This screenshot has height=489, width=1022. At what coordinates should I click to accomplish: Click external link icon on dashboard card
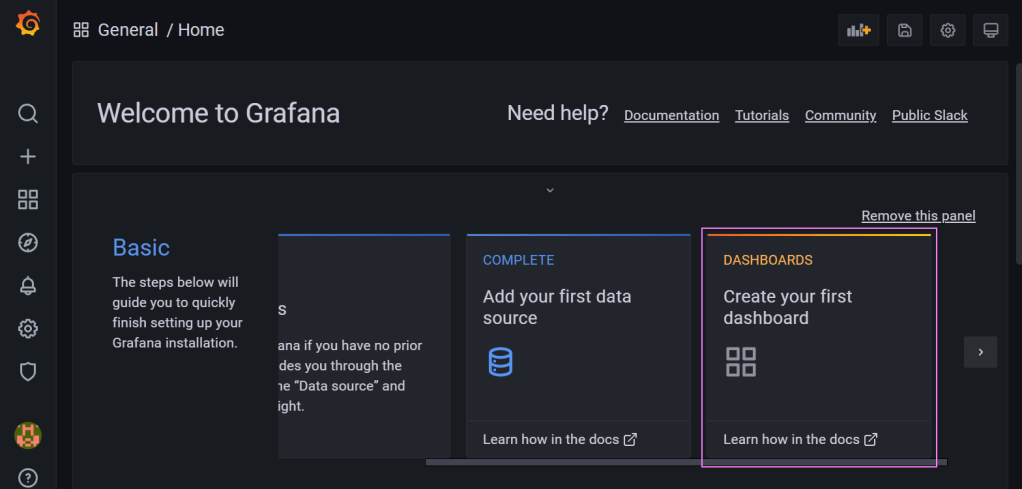click(x=871, y=439)
